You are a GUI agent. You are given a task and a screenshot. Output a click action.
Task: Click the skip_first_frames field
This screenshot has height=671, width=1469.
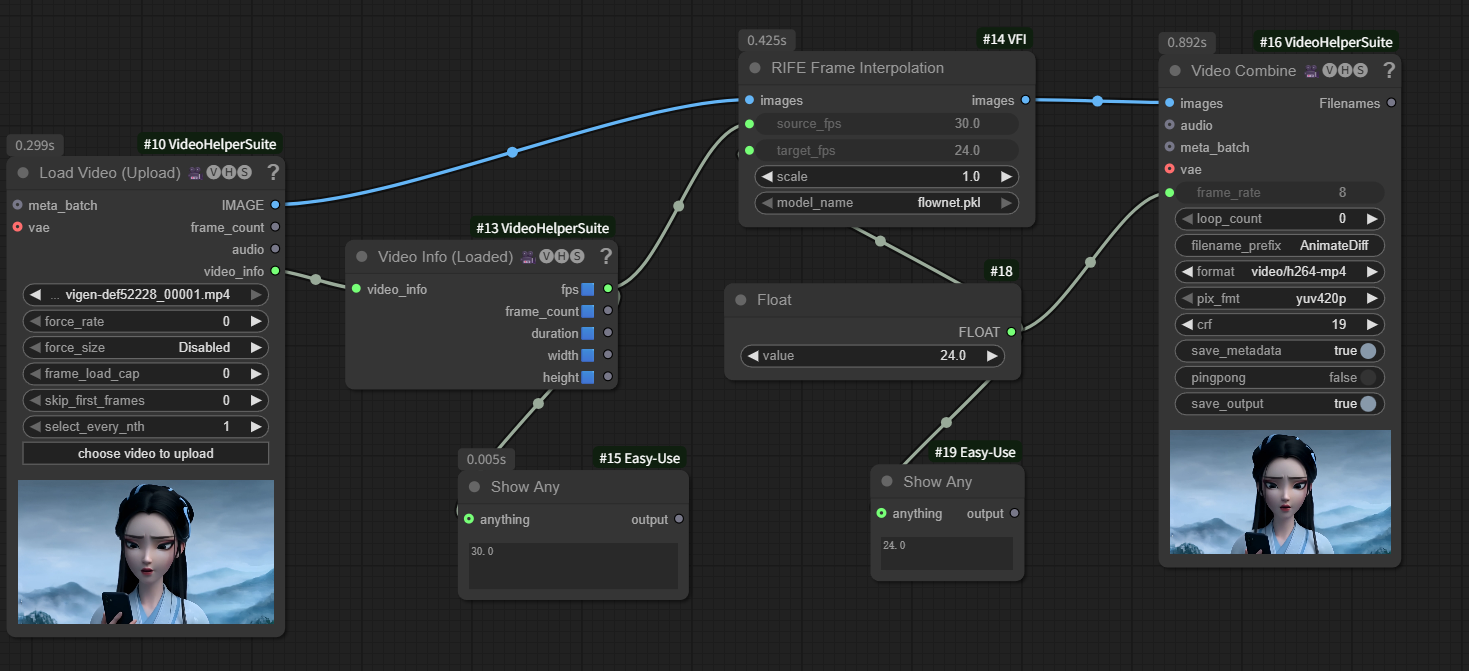146,400
